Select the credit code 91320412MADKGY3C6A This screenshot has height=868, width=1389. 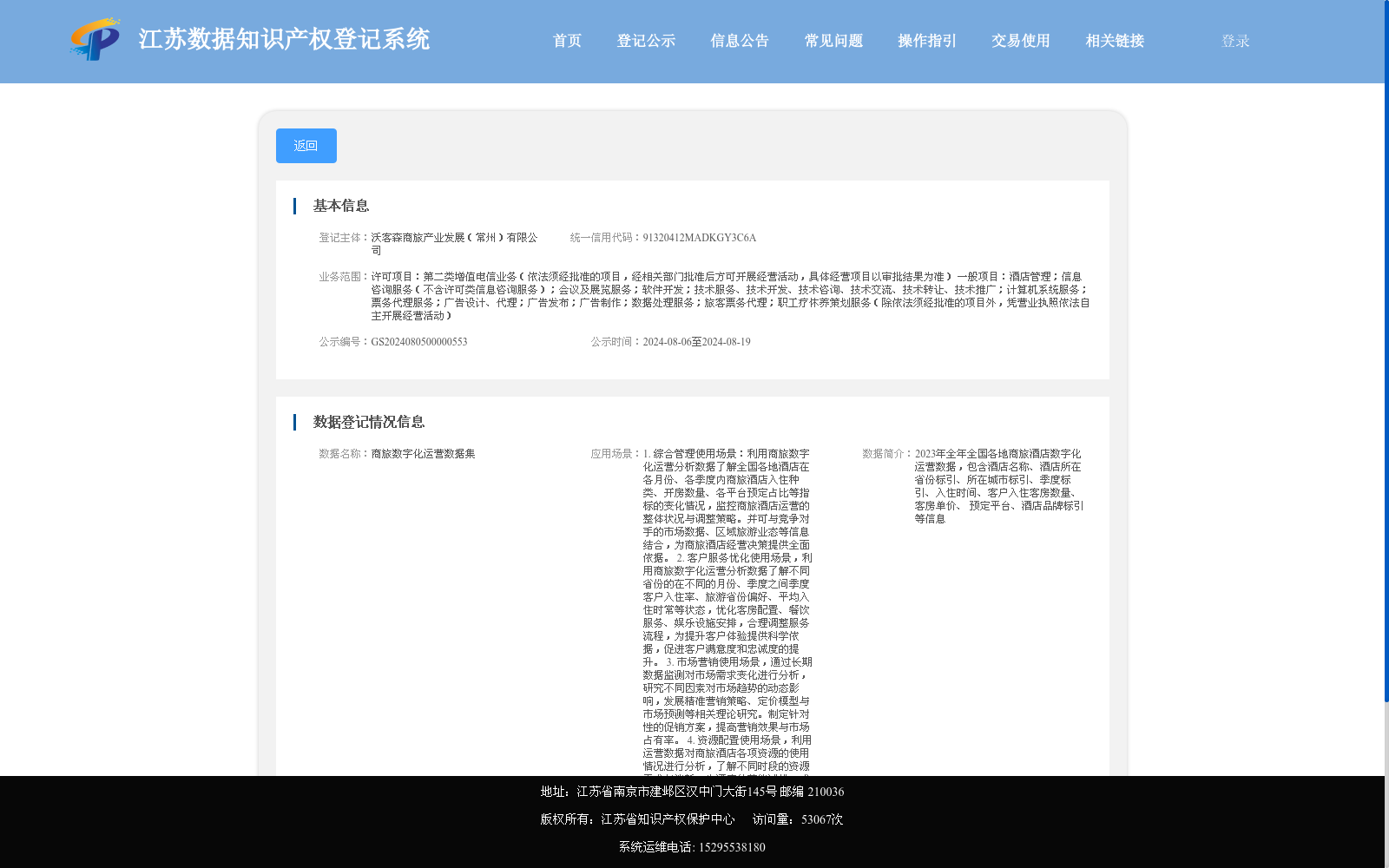(700, 238)
